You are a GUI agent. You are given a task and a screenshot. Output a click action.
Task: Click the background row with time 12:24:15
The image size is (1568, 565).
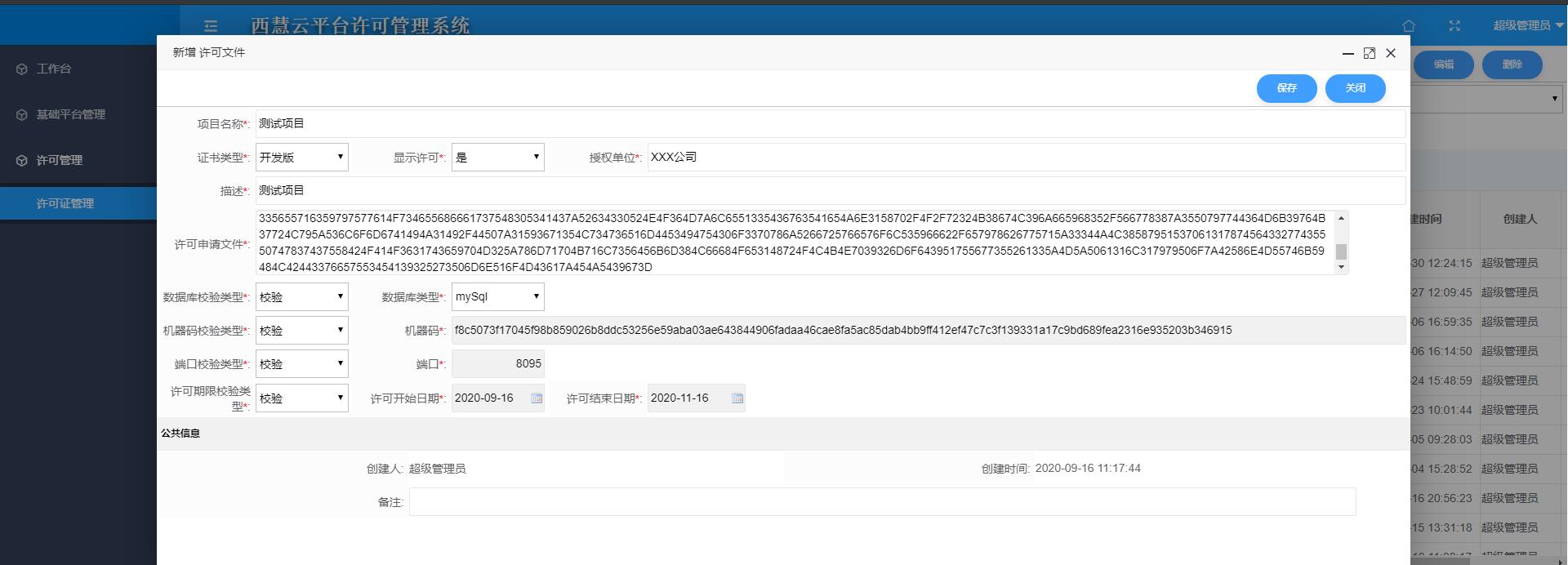click(1488, 263)
